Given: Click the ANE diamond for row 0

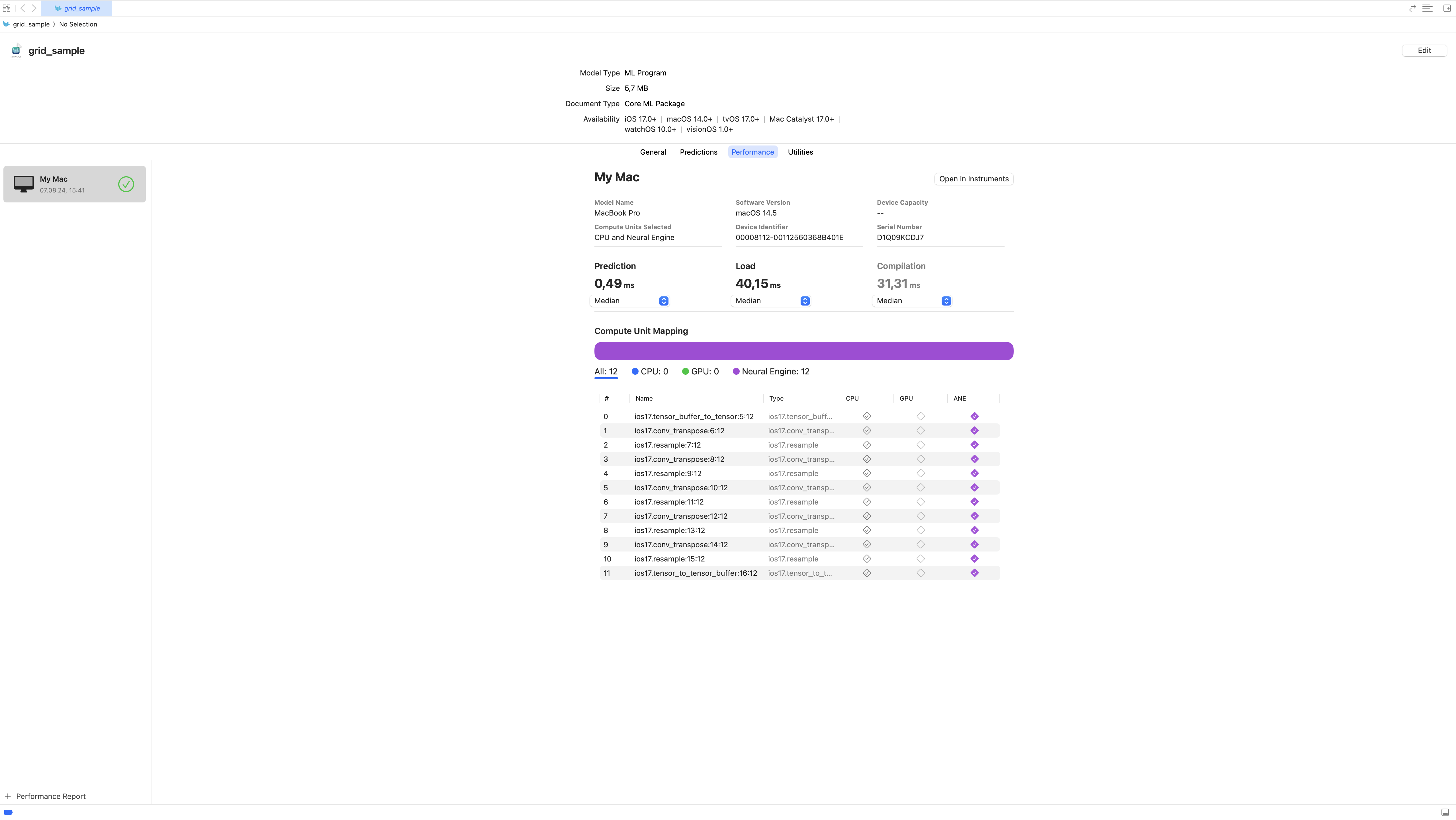Looking at the screenshot, I should point(974,417).
